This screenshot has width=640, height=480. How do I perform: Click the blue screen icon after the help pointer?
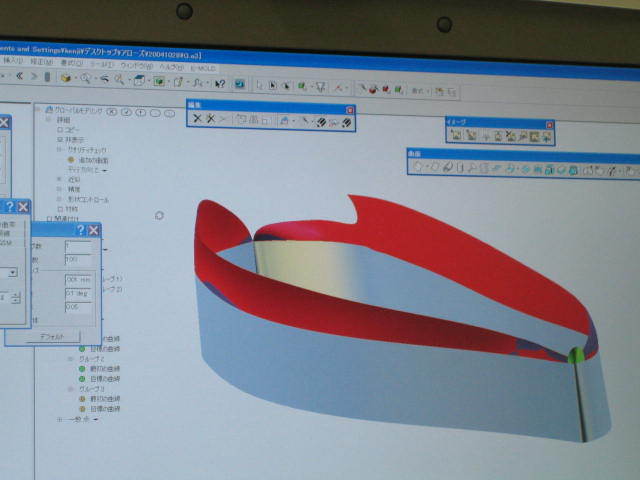(240, 84)
